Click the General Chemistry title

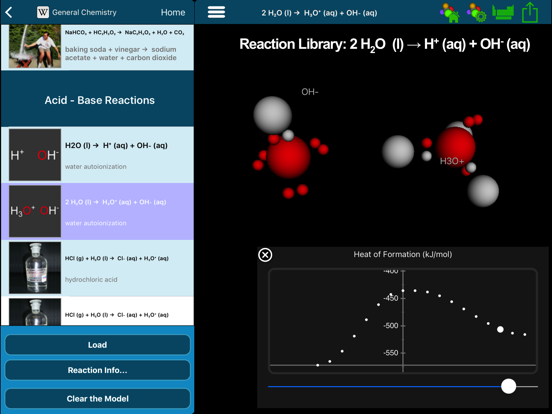click(x=84, y=12)
